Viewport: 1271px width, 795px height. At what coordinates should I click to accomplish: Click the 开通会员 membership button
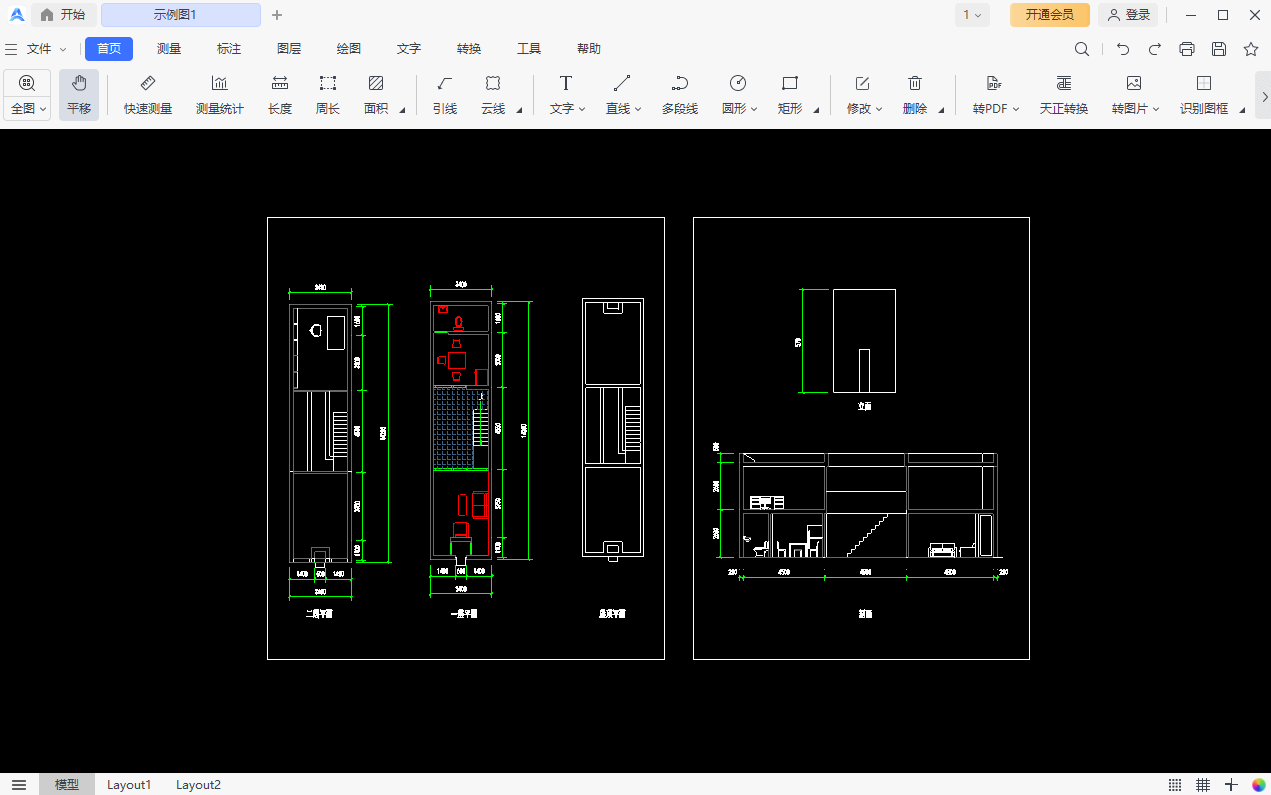coord(1049,15)
